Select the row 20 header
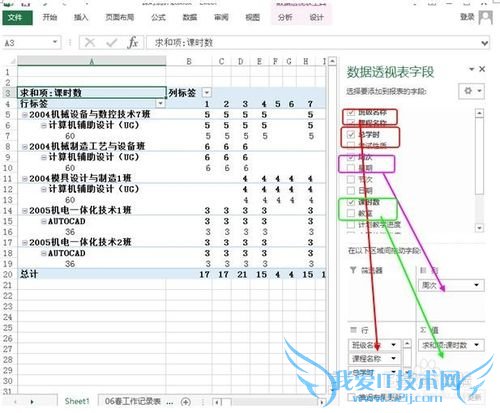Image resolution: width=500 pixels, height=413 pixels. tap(8, 275)
